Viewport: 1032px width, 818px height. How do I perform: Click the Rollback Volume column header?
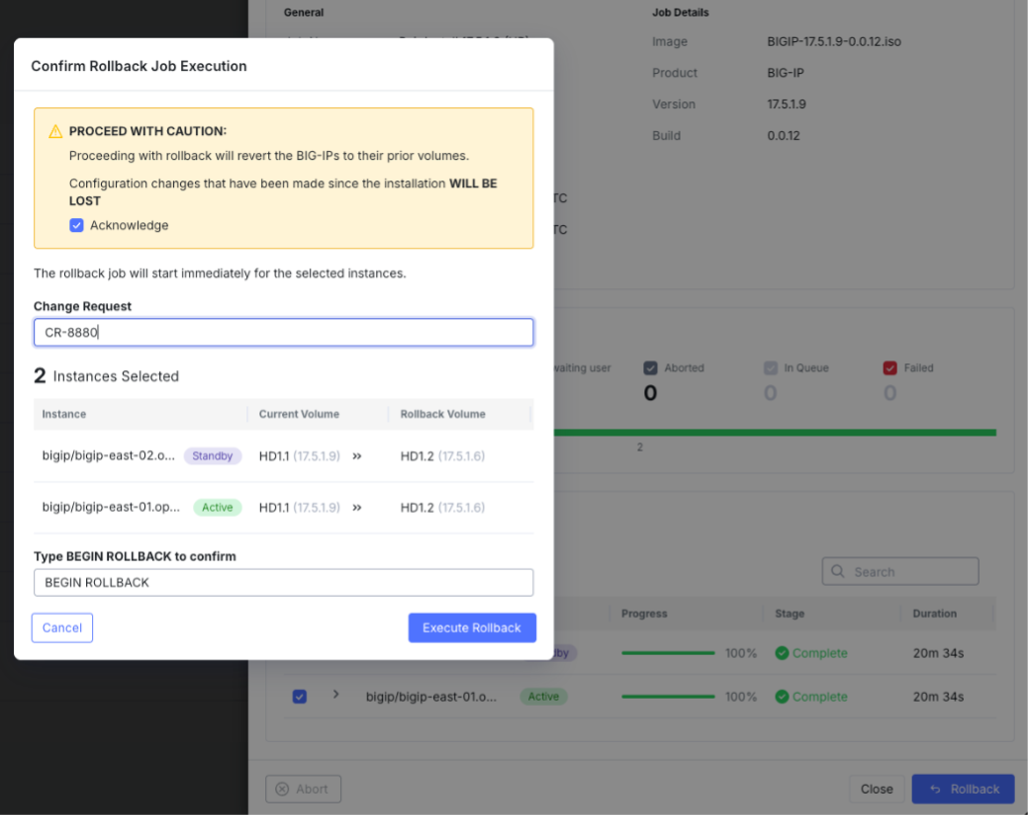click(444, 415)
